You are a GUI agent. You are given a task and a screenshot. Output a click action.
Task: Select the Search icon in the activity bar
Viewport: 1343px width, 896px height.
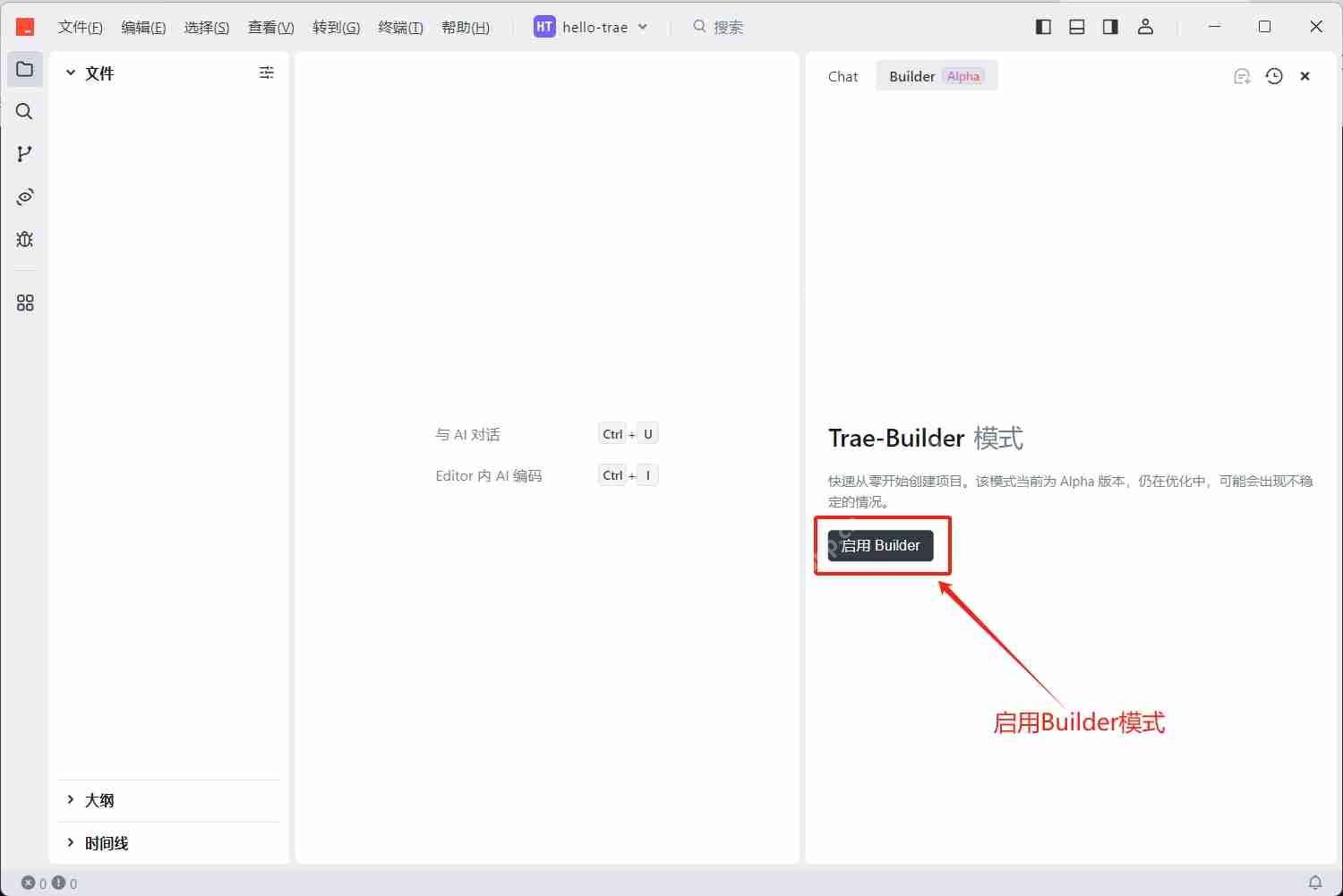[24, 111]
